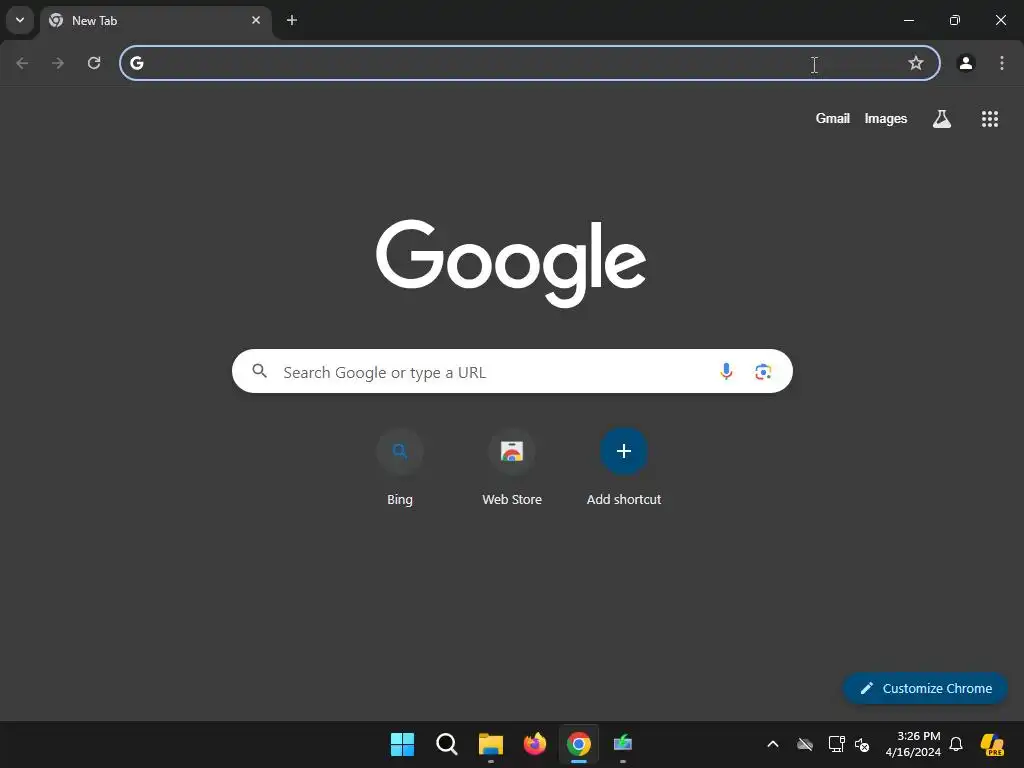The height and width of the screenshot is (768, 1024).
Task: Open the Web Store shortcut
Action: [512, 467]
